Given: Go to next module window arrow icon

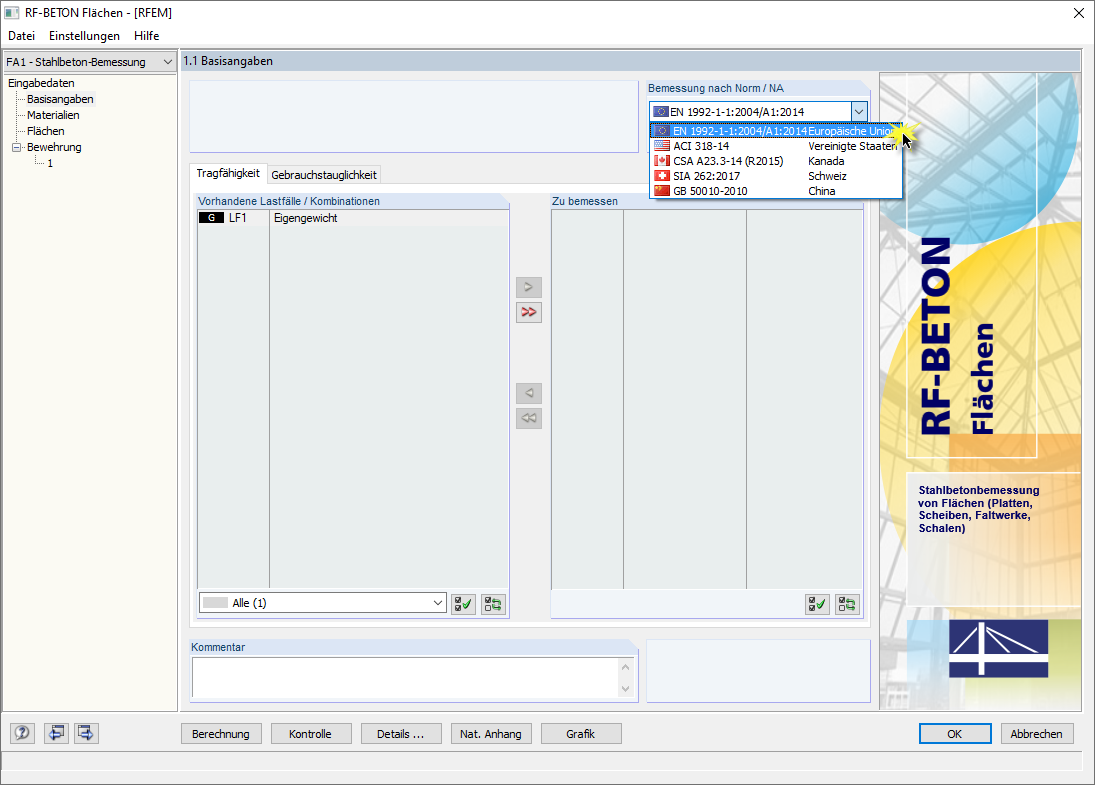Looking at the screenshot, I should 86,733.
